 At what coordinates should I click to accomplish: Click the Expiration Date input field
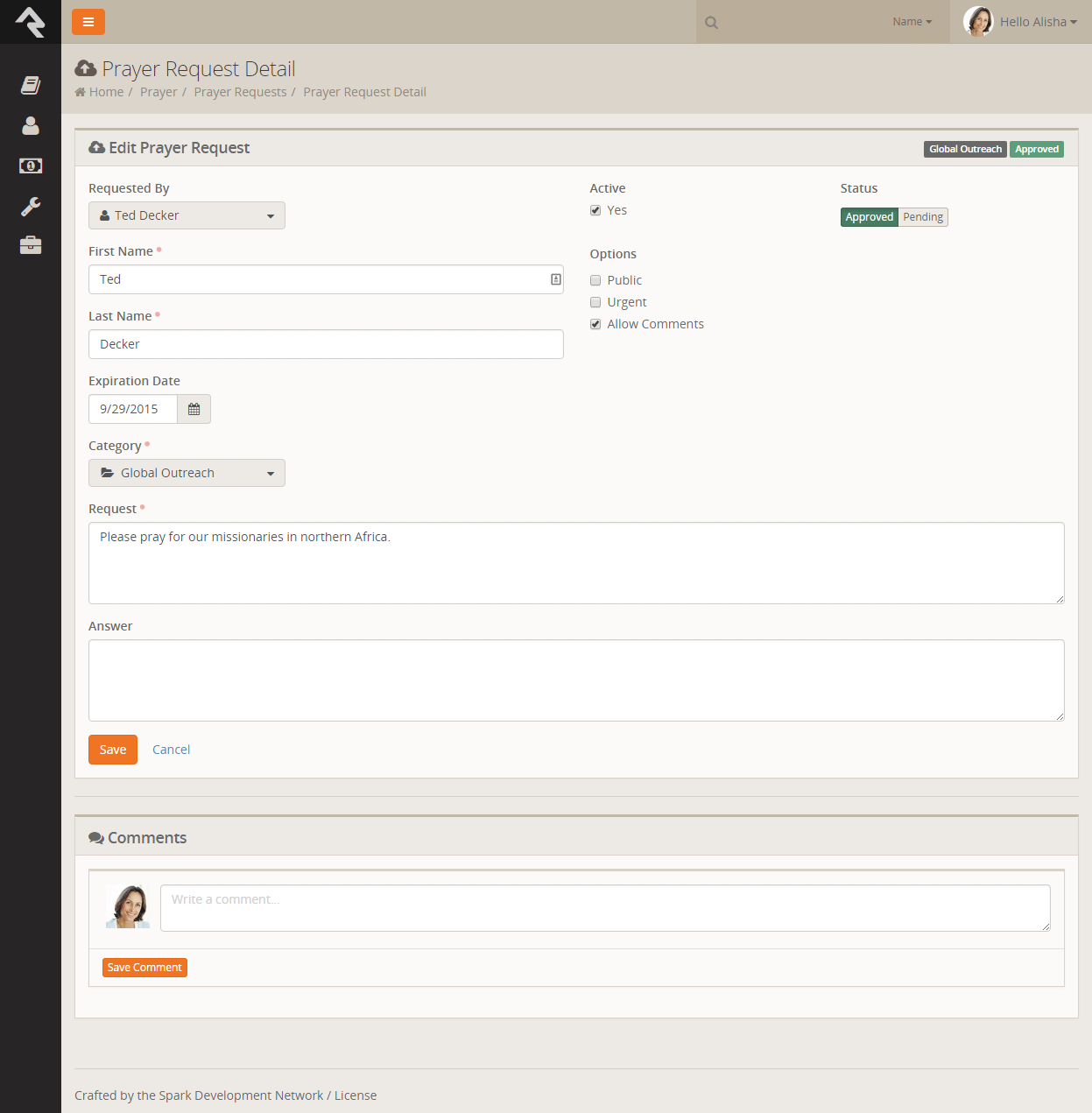point(133,409)
